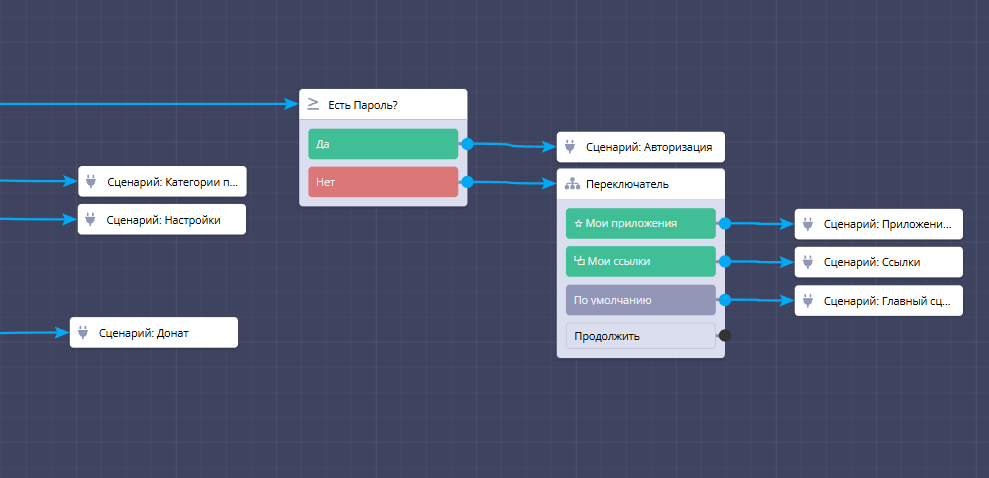Click the black connector dot beside Продолжить
This screenshot has width=989, height=478.
coord(724,336)
